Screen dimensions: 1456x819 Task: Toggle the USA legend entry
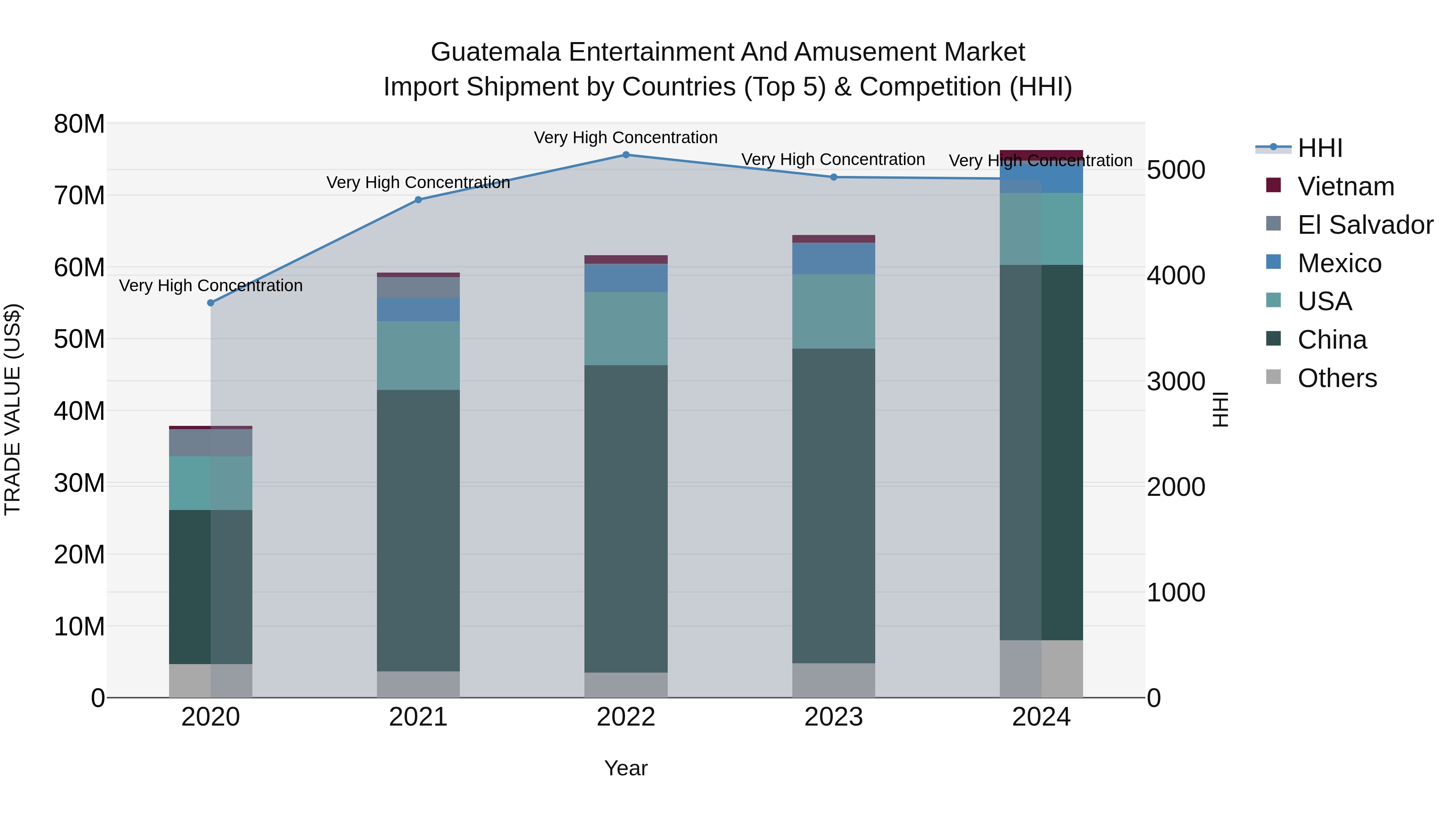click(1308, 301)
